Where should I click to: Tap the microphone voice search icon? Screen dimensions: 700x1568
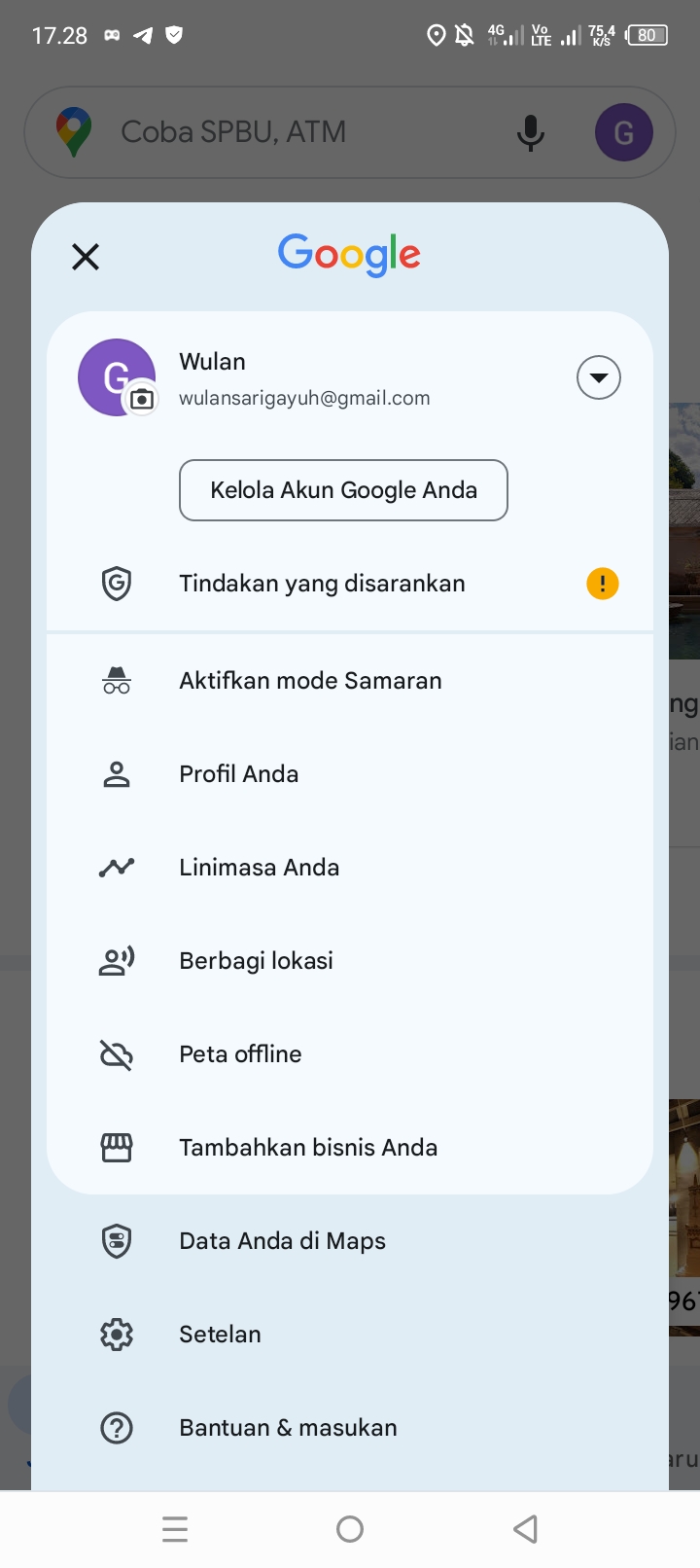click(x=530, y=132)
